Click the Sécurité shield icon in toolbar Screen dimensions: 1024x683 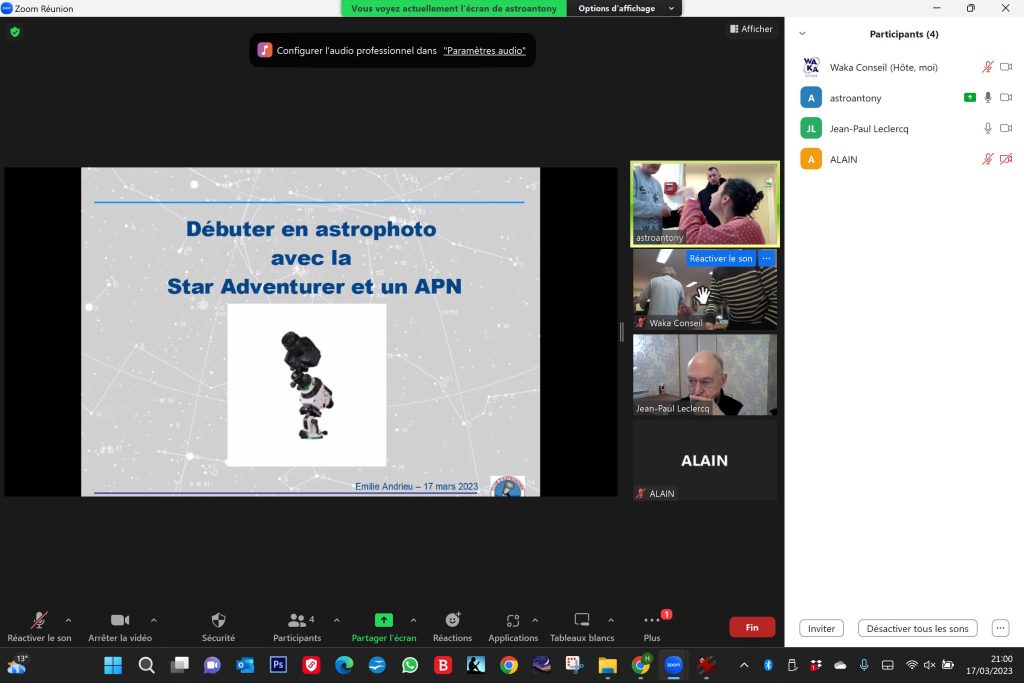pos(218,620)
